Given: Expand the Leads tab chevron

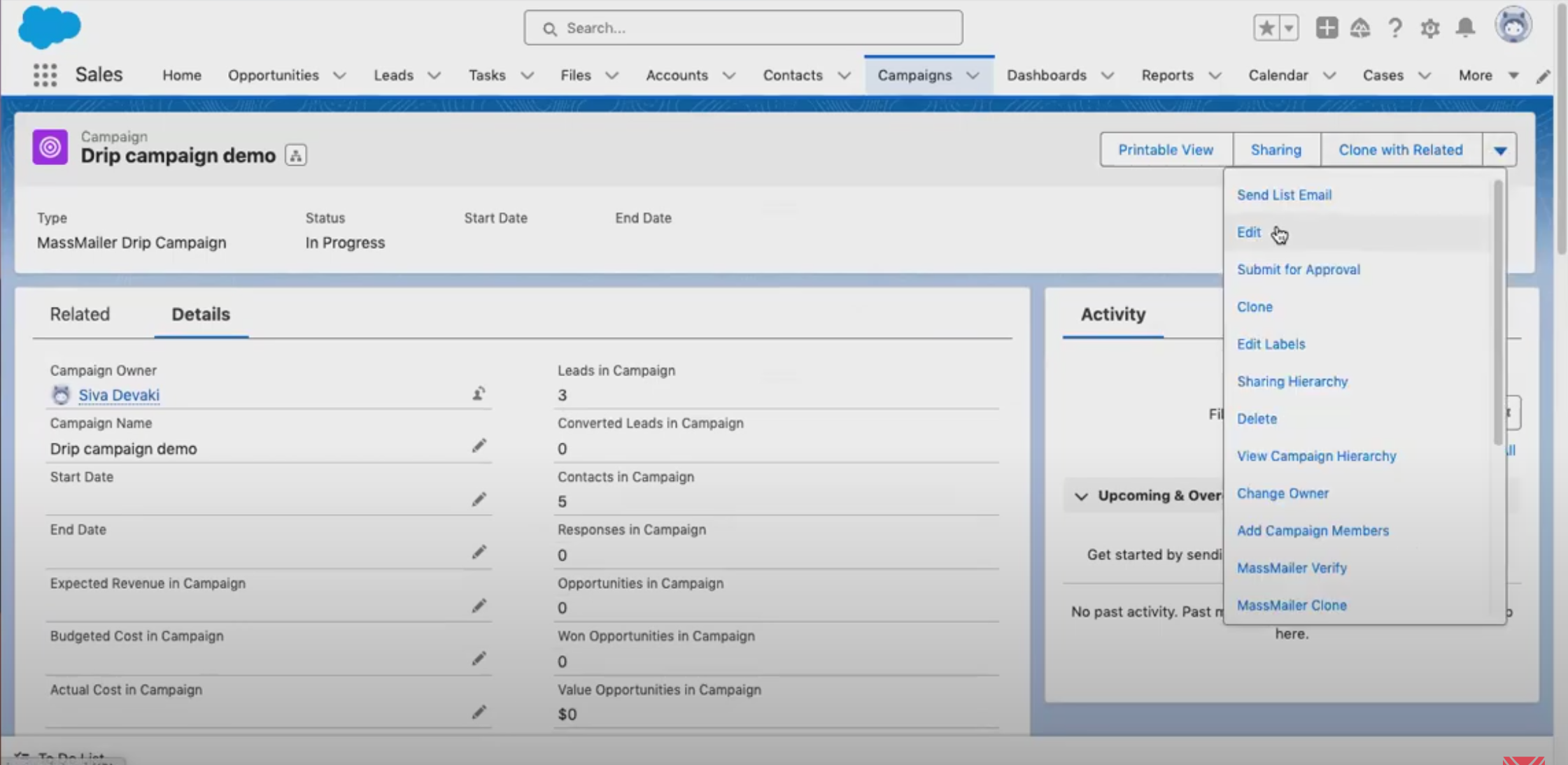Looking at the screenshot, I should 434,76.
